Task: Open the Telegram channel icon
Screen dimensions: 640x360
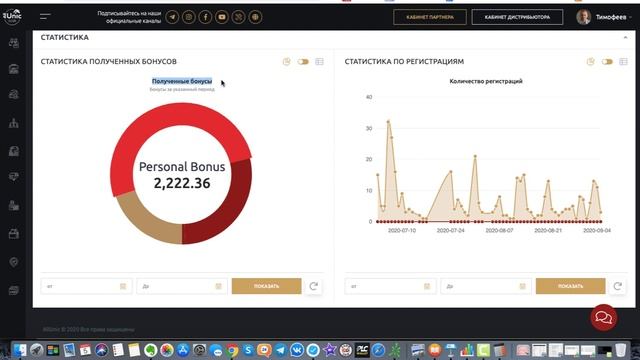Action: 172,17
